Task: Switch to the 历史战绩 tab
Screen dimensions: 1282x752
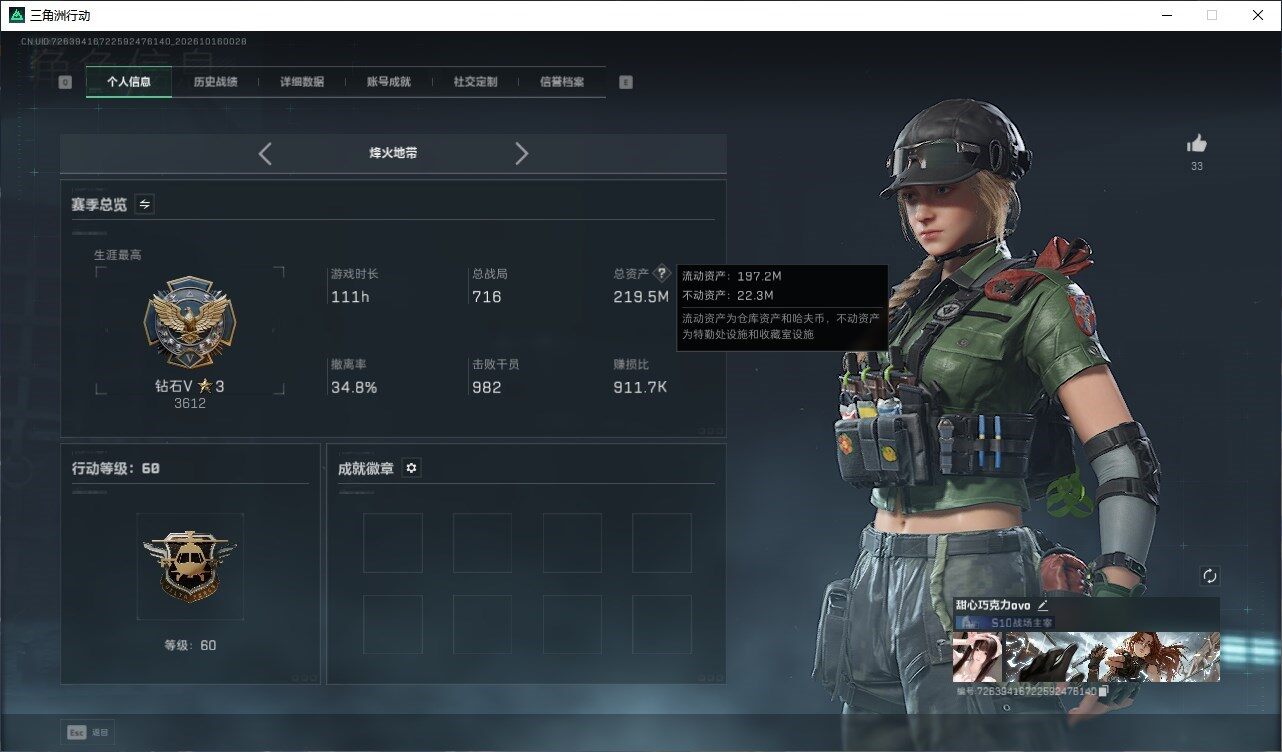Action: click(x=215, y=82)
